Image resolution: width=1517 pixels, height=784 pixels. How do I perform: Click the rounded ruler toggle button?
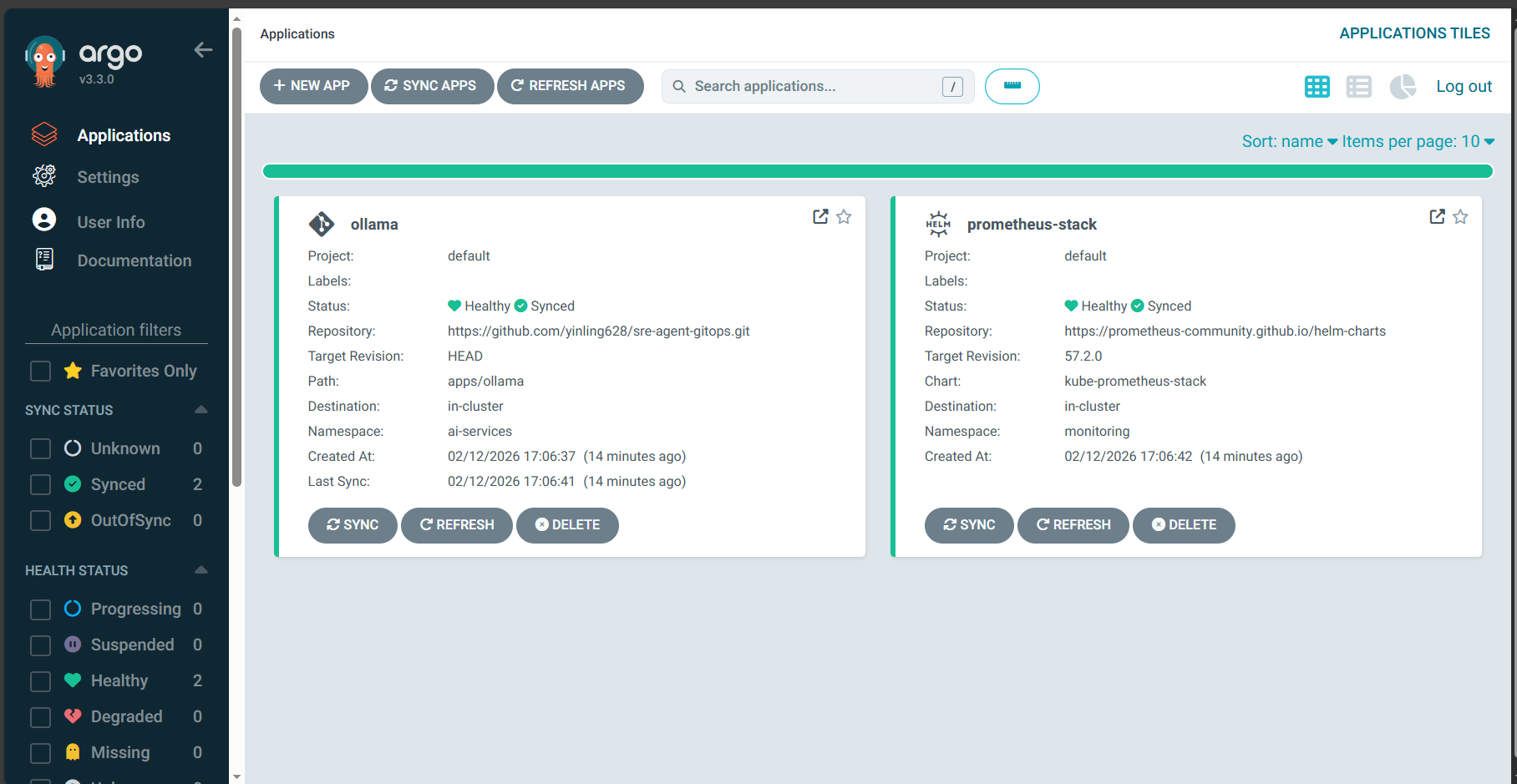click(x=1012, y=86)
